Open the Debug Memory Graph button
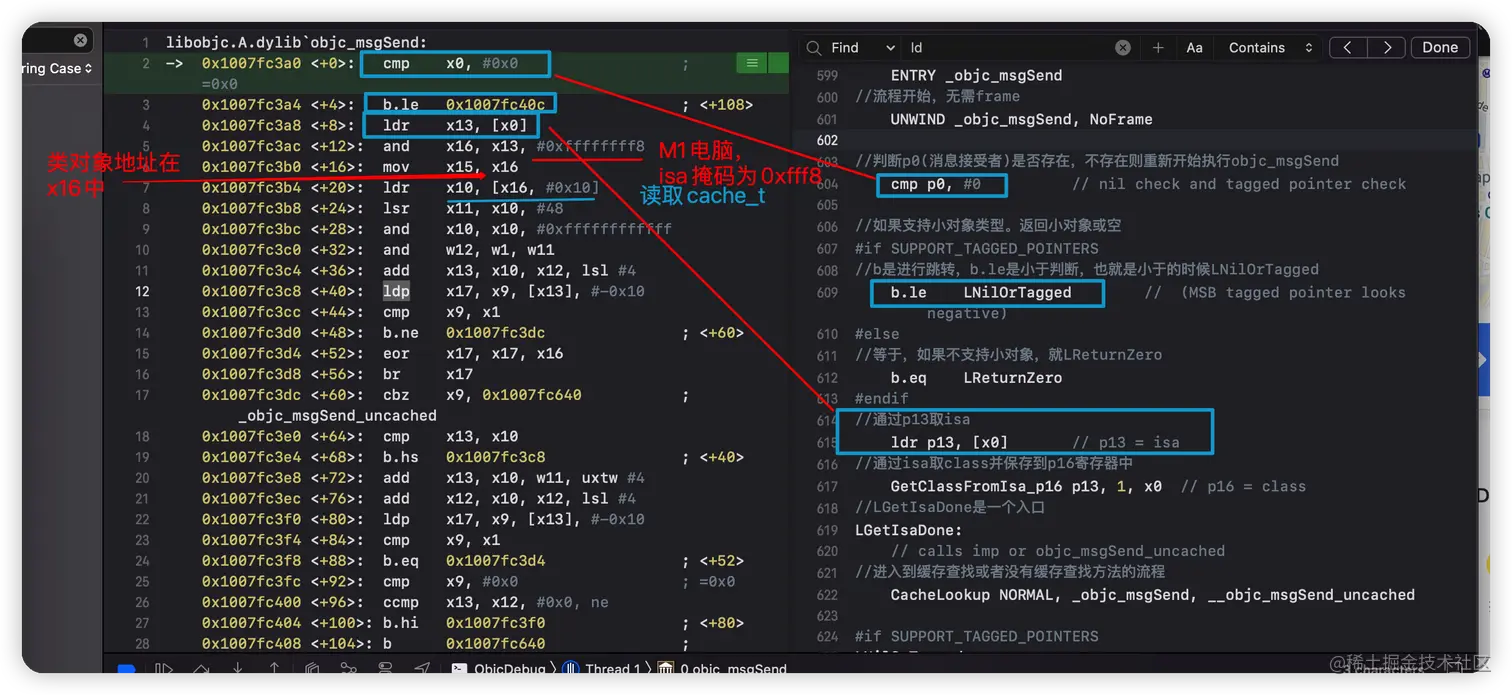This screenshot has height=695, width=1512. [348, 669]
